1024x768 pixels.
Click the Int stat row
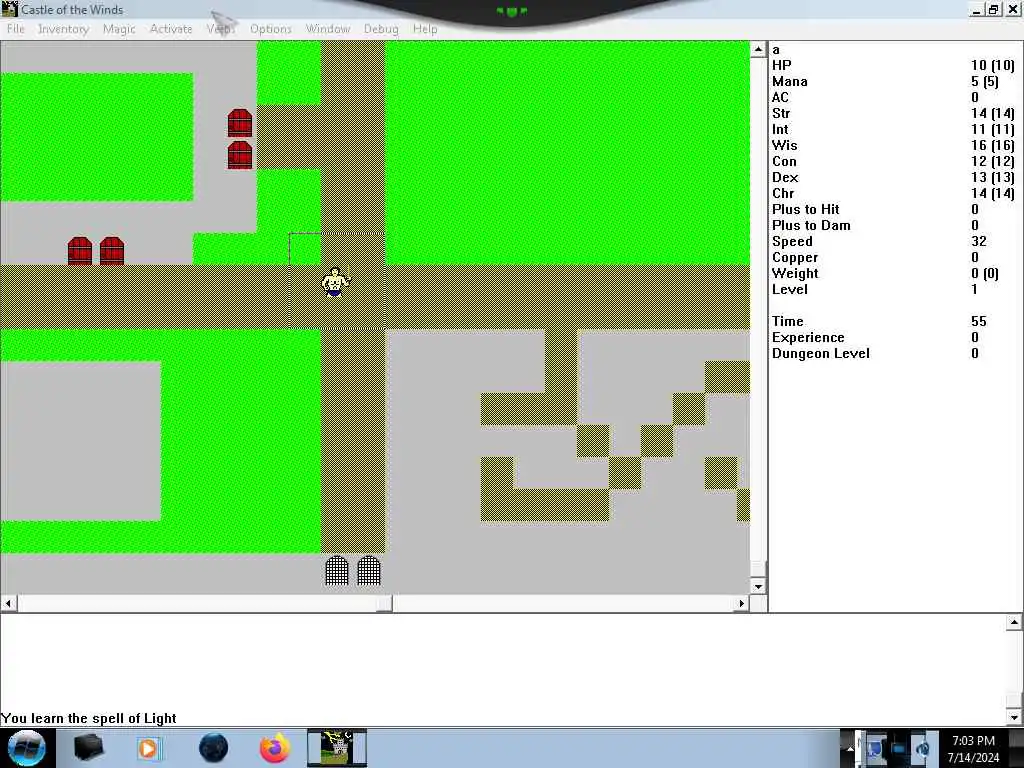pyautogui.click(x=893, y=129)
